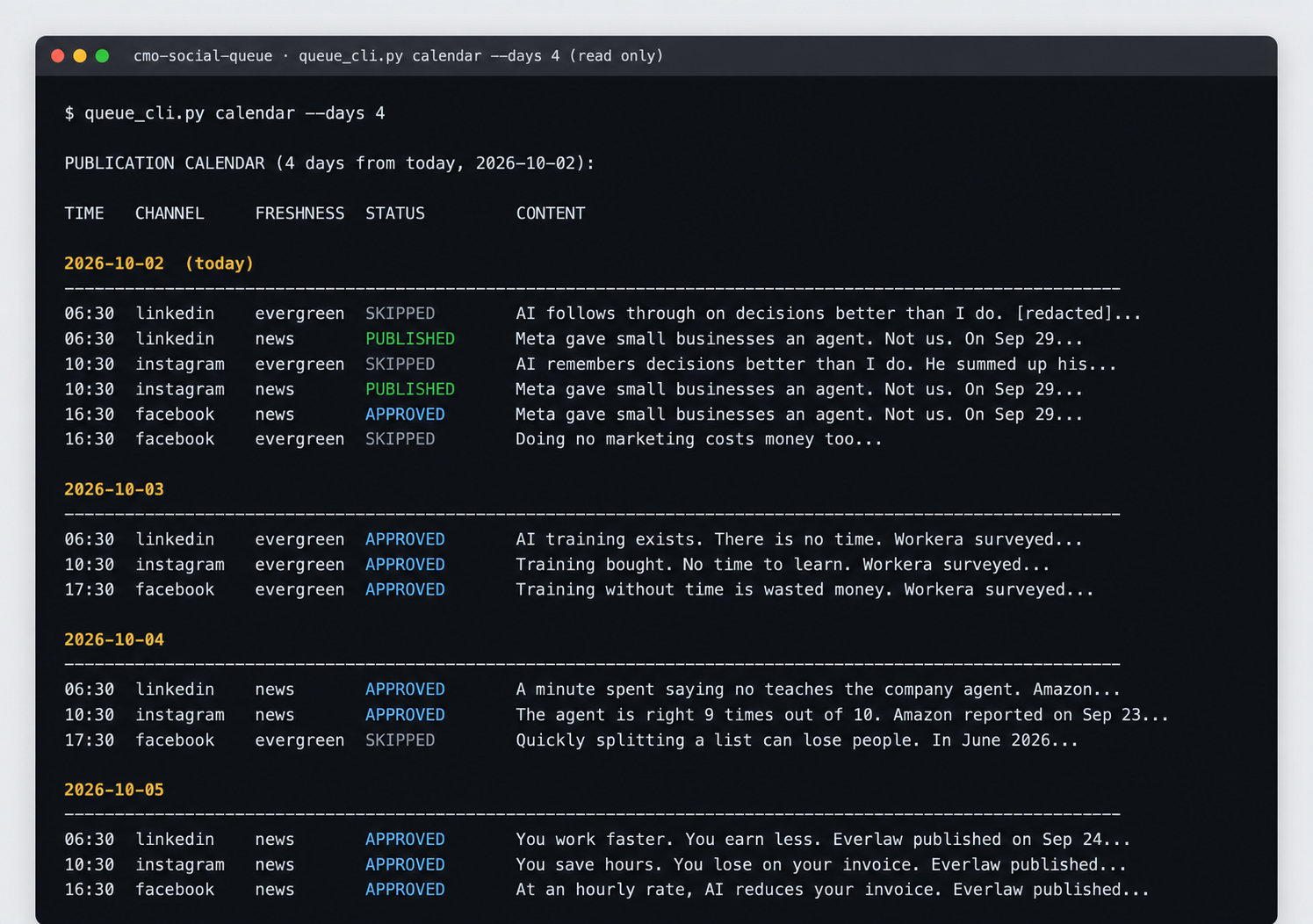Click PUBLISHED status in the instagram news Meta row
The image size is (1313, 924).
(x=410, y=389)
